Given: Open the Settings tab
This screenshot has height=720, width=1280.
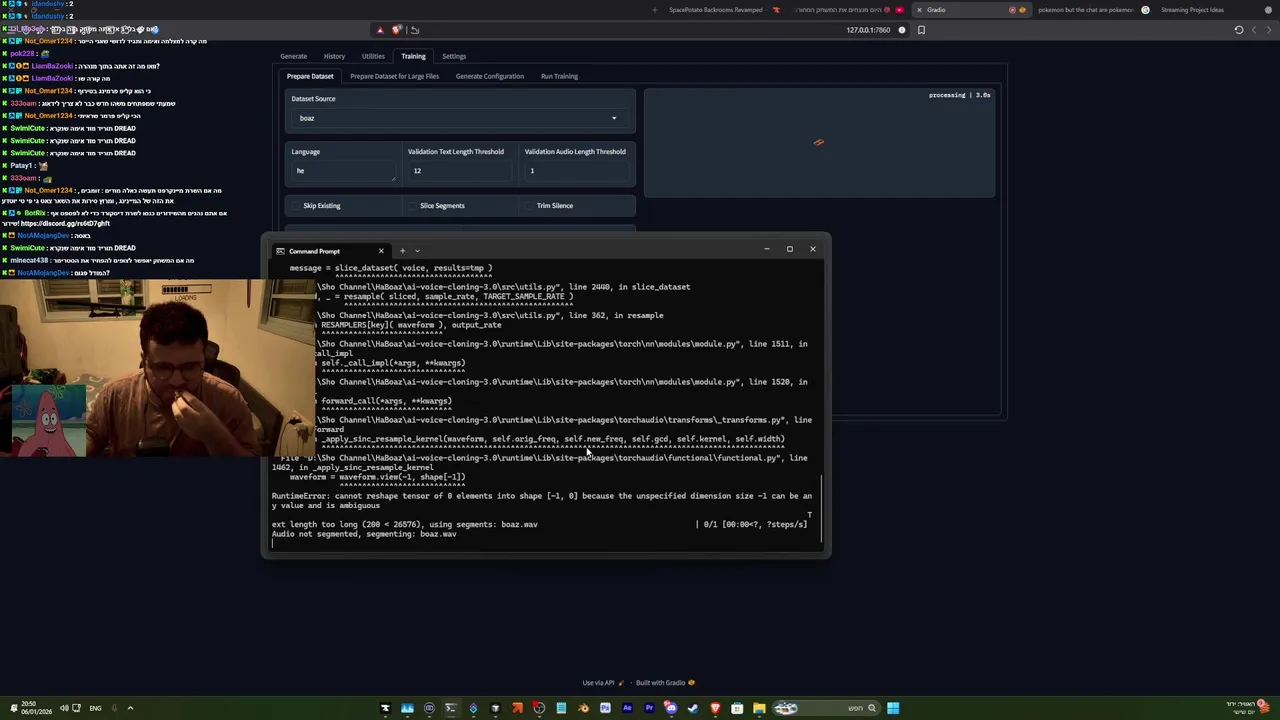Looking at the screenshot, I should (x=454, y=56).
